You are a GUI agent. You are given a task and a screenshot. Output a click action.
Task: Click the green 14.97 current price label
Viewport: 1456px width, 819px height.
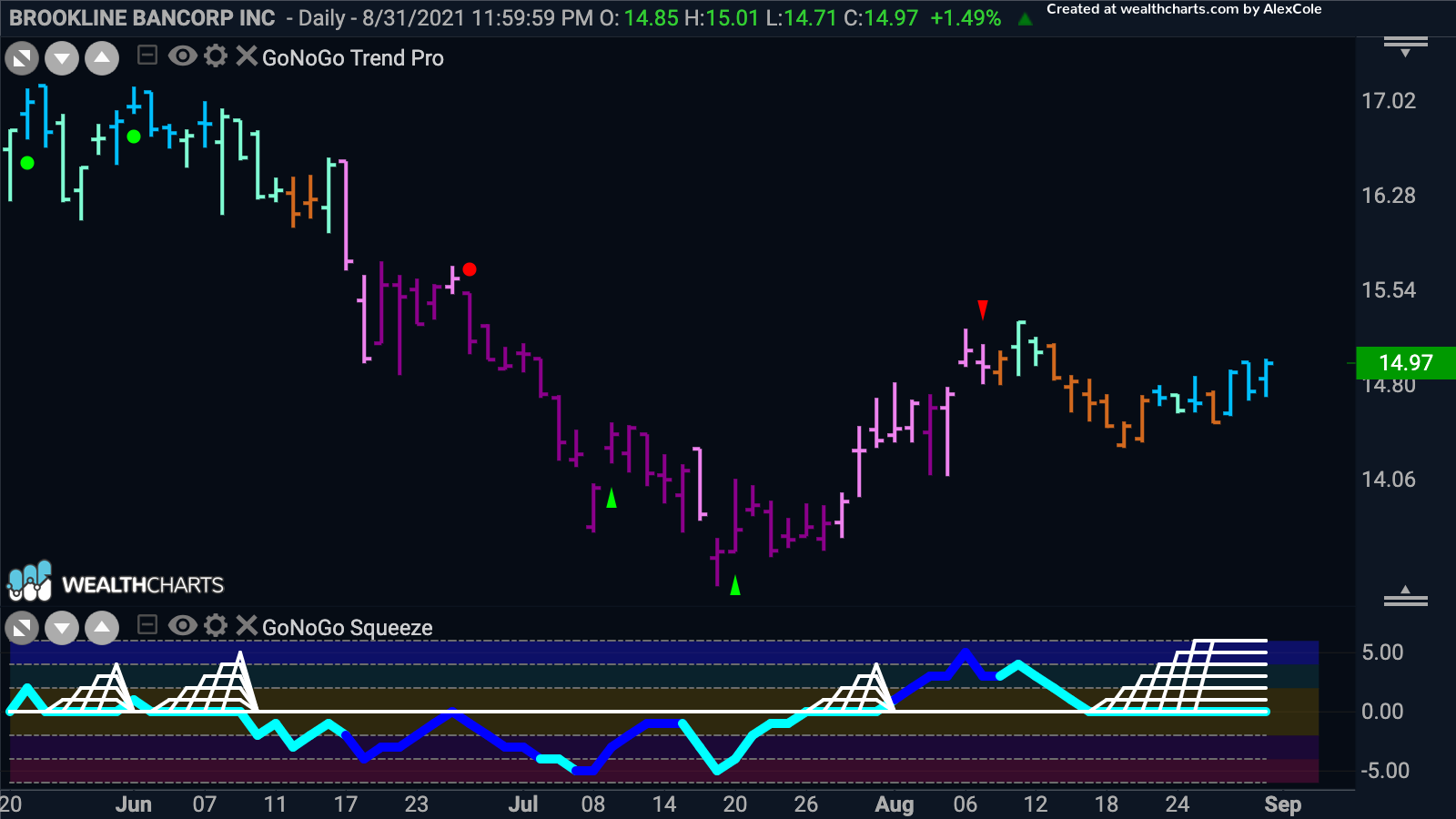point(1405,363)
